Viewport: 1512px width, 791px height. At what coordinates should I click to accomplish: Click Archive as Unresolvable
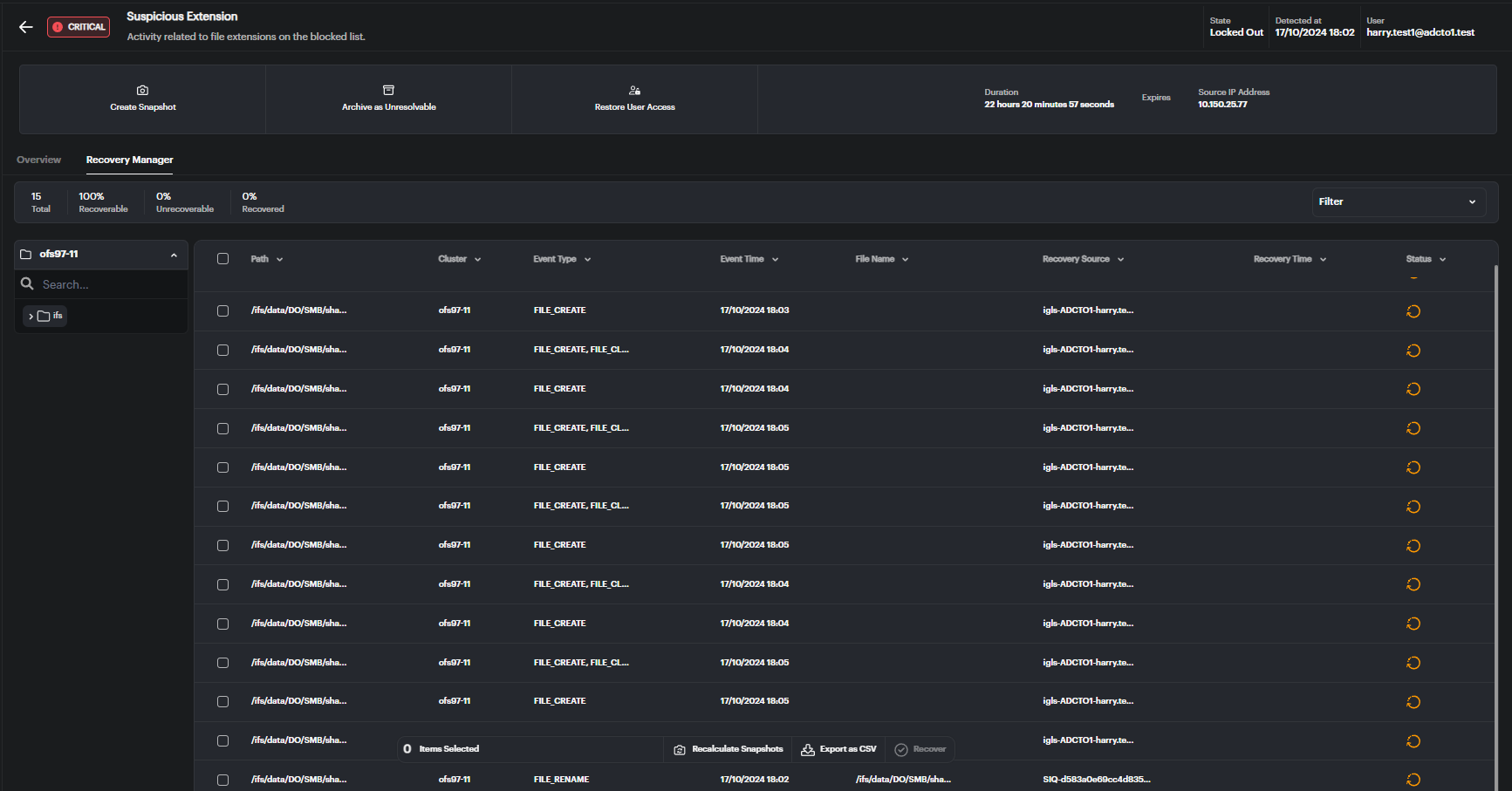click(x=389, y=99)
